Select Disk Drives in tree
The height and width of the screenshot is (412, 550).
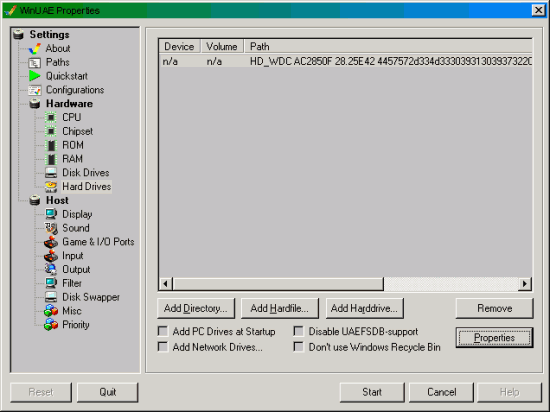click(86, 173)
